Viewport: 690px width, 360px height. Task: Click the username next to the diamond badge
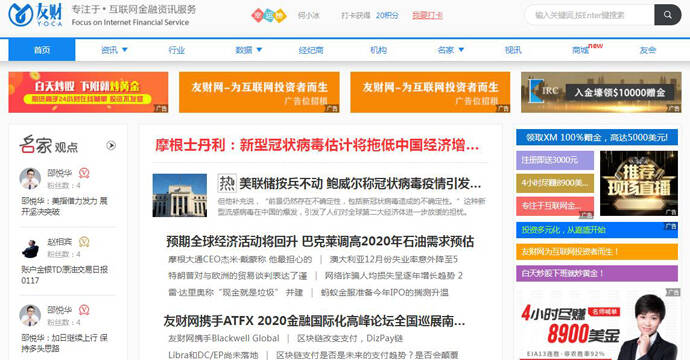(308, 15)
